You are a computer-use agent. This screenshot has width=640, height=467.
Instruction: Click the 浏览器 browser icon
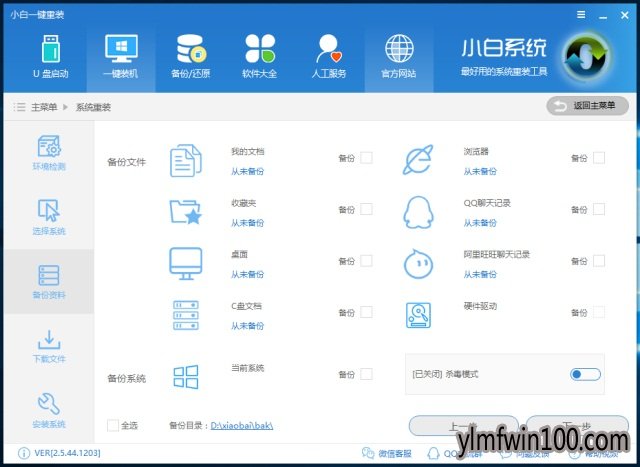(418, 160)
